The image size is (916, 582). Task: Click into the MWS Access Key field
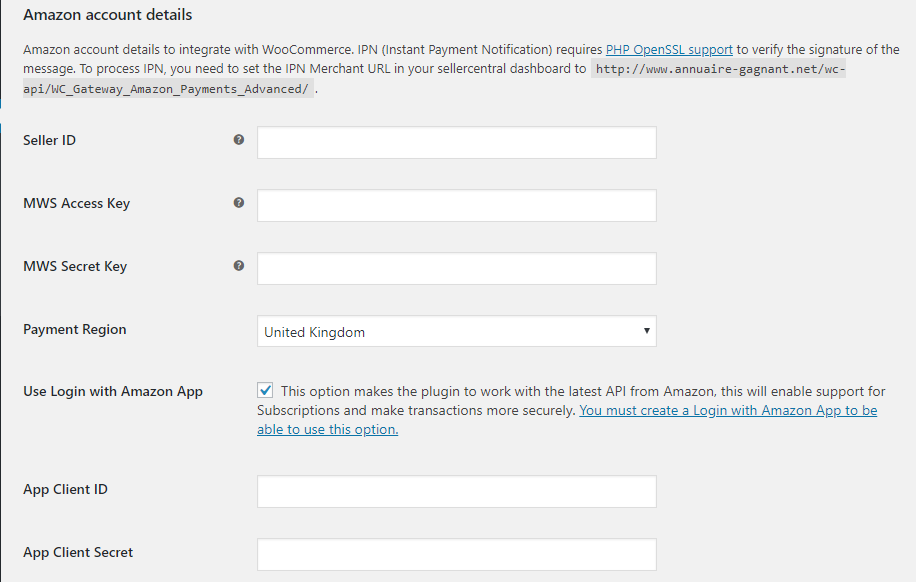(x=457, y=206)
